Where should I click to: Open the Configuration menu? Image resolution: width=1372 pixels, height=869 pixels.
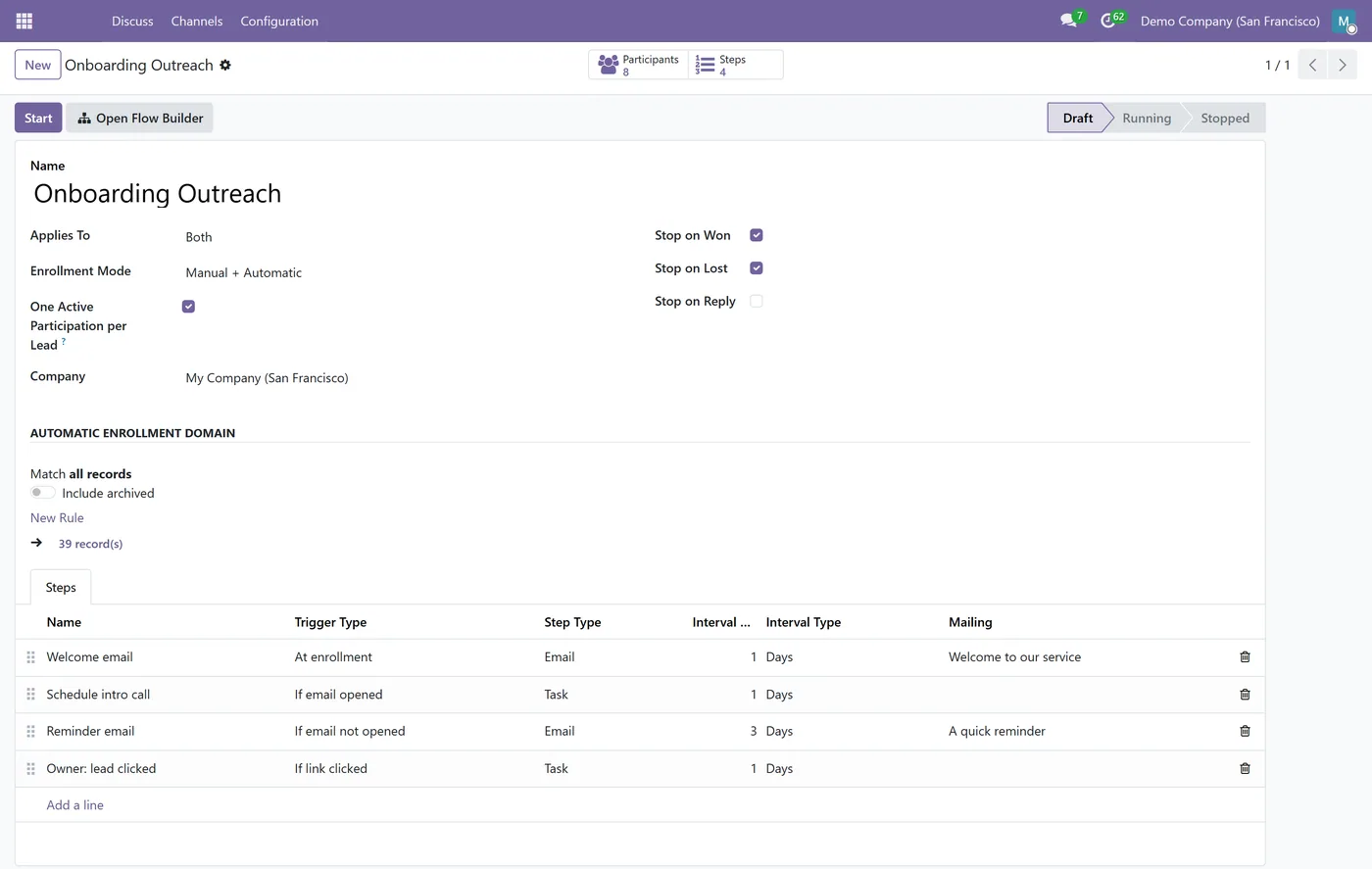(x=279, y=21)
